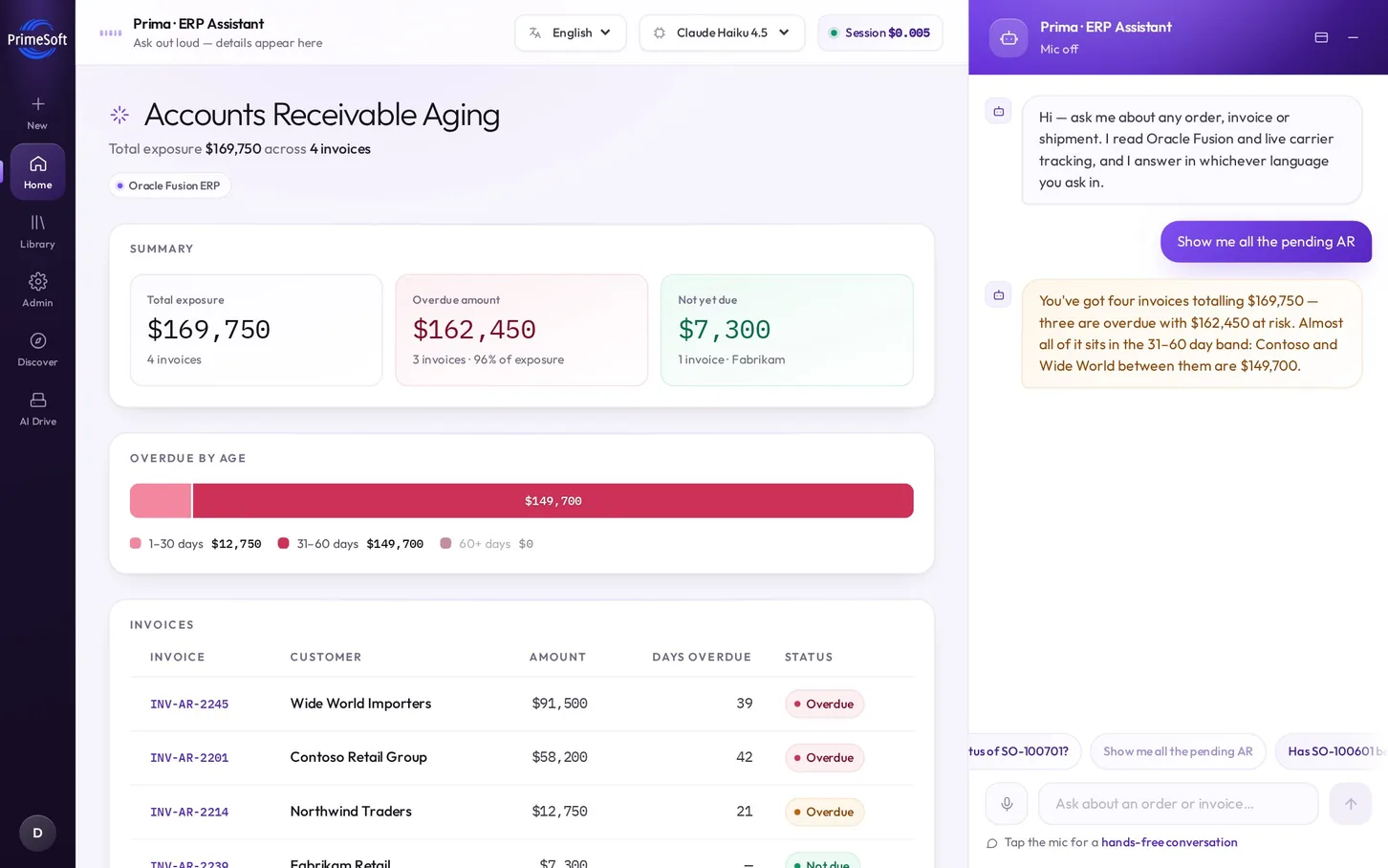Click the robot avatar in chat header
This screenshot has height=868, width=1388.
(1008, 38)
